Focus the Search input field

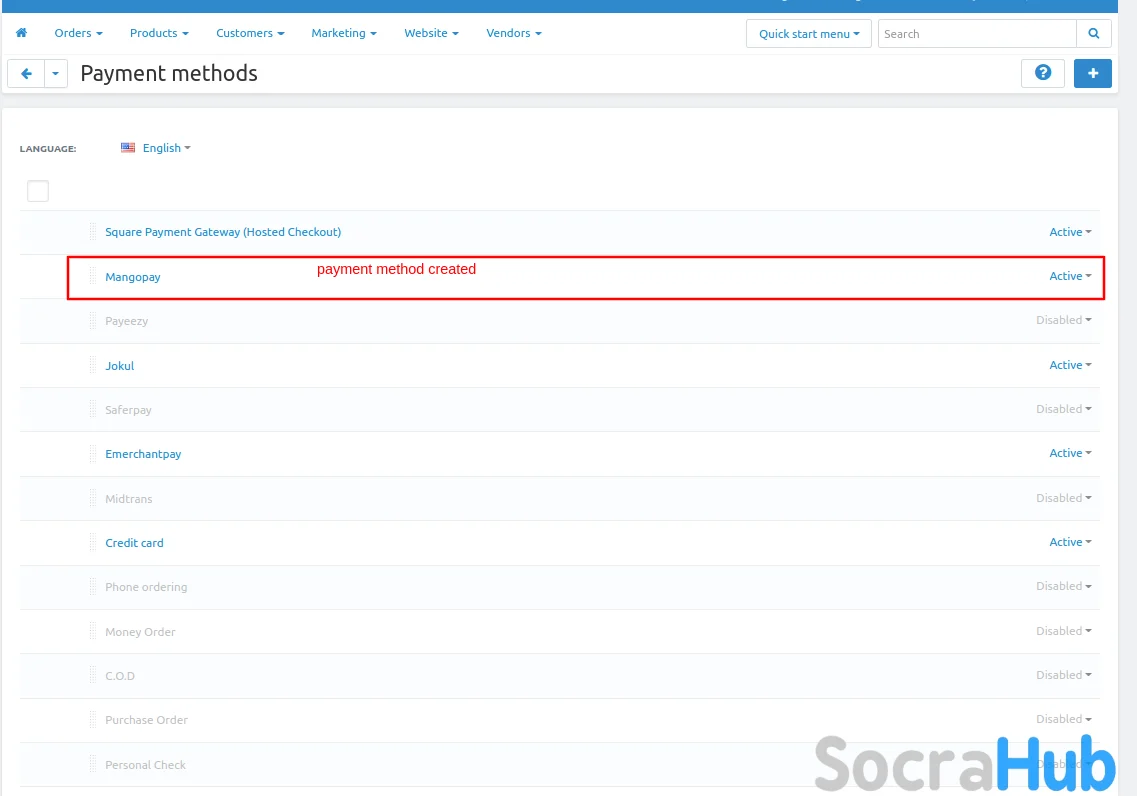coord(976,34)
